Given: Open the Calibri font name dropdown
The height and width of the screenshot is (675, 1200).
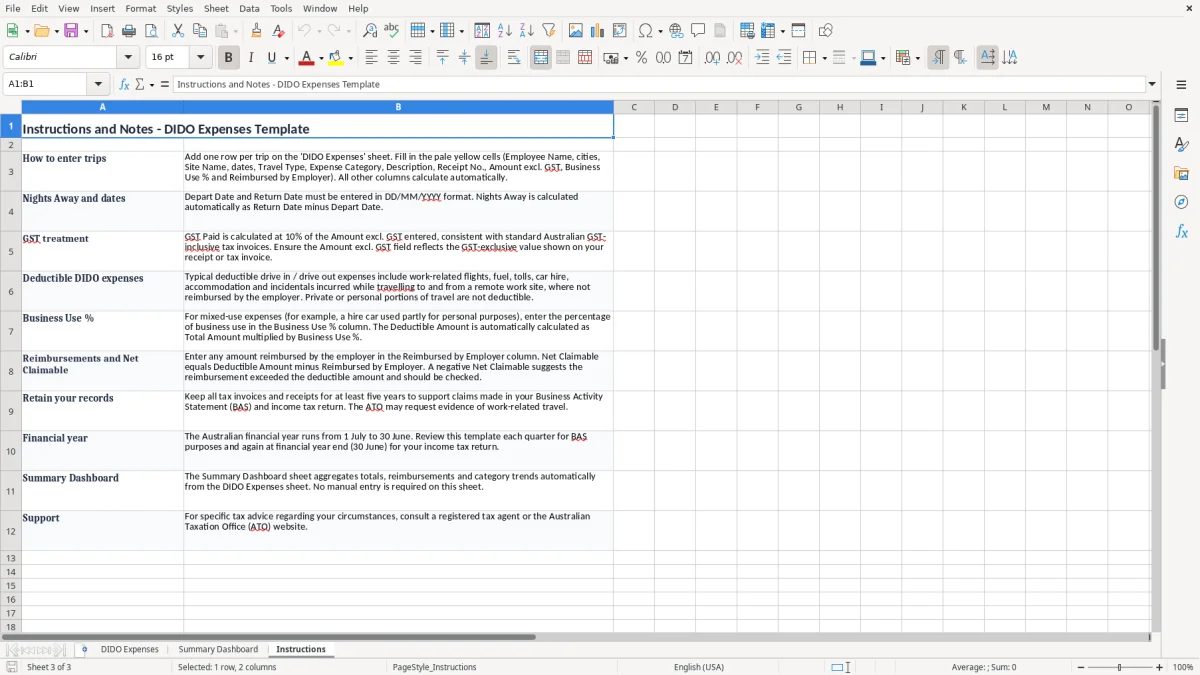Looking at the screenshot, I should coord(128,58).
